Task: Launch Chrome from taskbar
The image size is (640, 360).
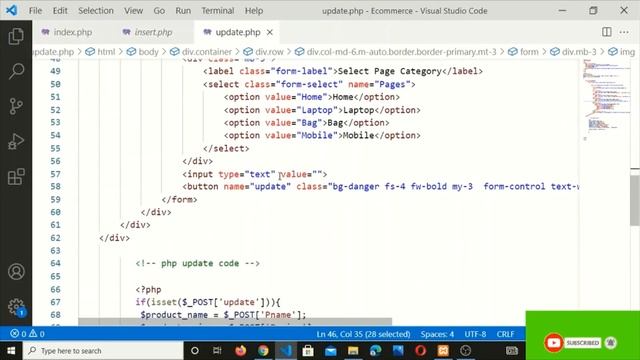Action: point(263,351)
